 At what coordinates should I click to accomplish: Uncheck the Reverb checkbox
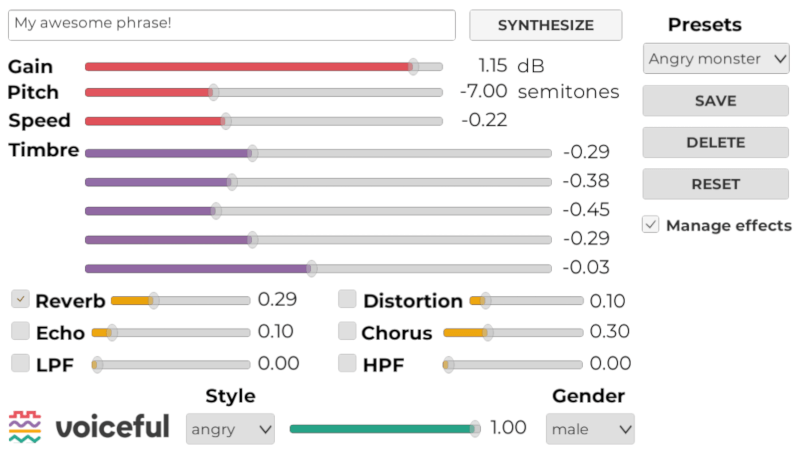pyautogui.click(x=20, y=299)
